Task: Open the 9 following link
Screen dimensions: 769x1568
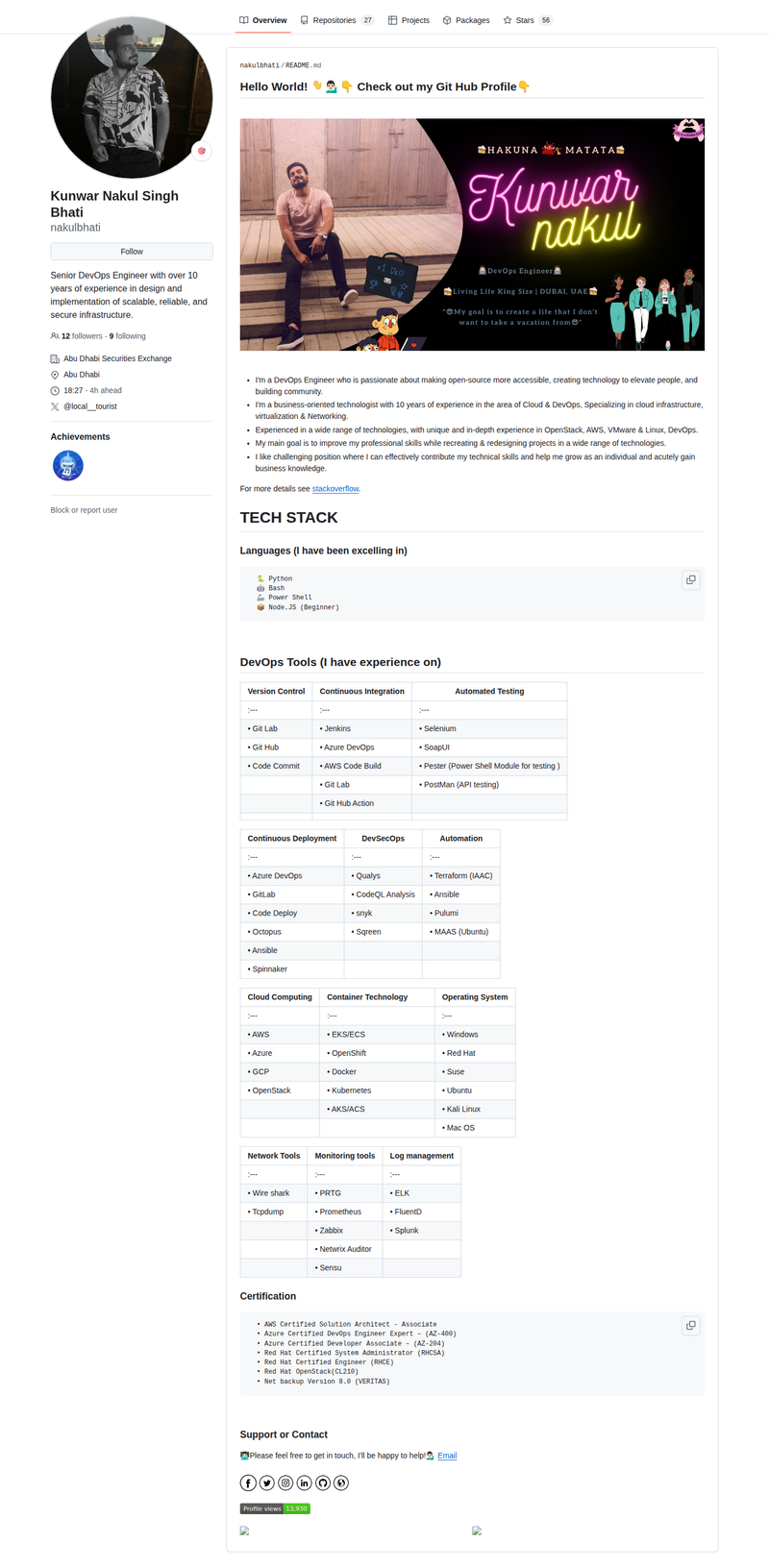Action: 128,336
